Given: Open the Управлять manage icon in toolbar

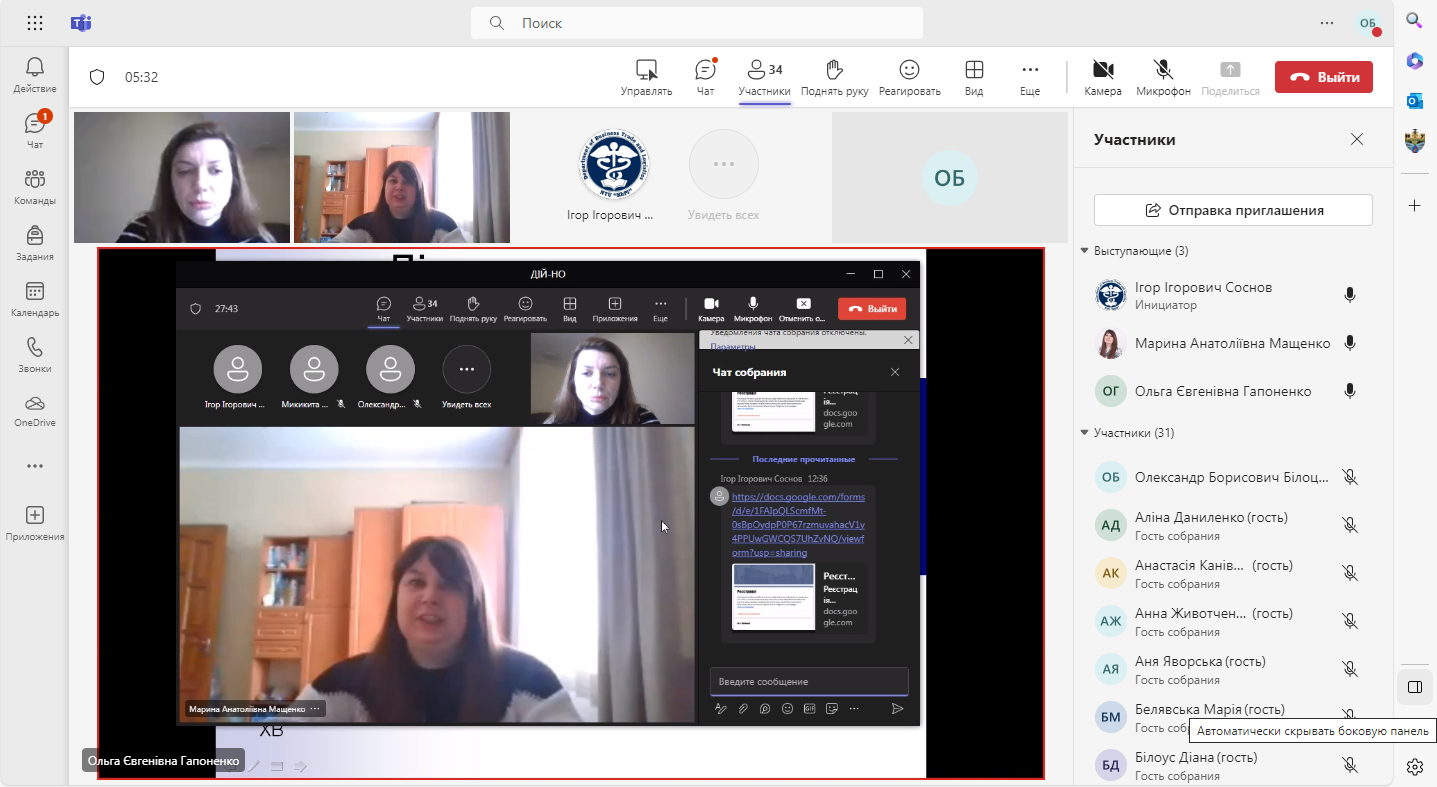Looking at the screenshot, I should pyautogui.click(x=646, y=76).
